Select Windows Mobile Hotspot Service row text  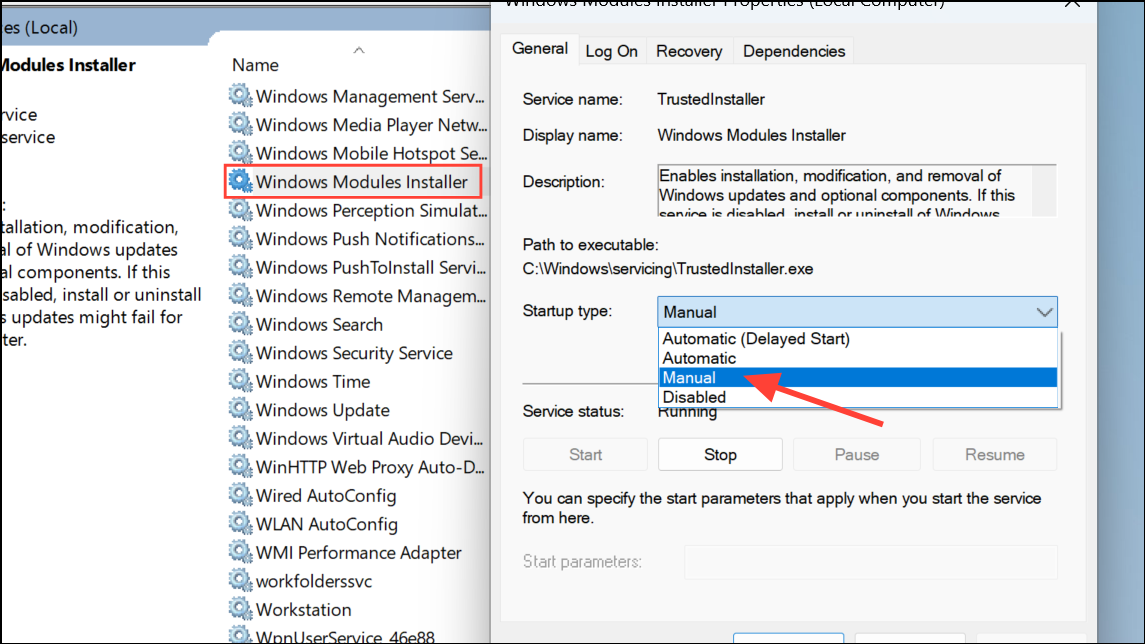pos(371,153)
